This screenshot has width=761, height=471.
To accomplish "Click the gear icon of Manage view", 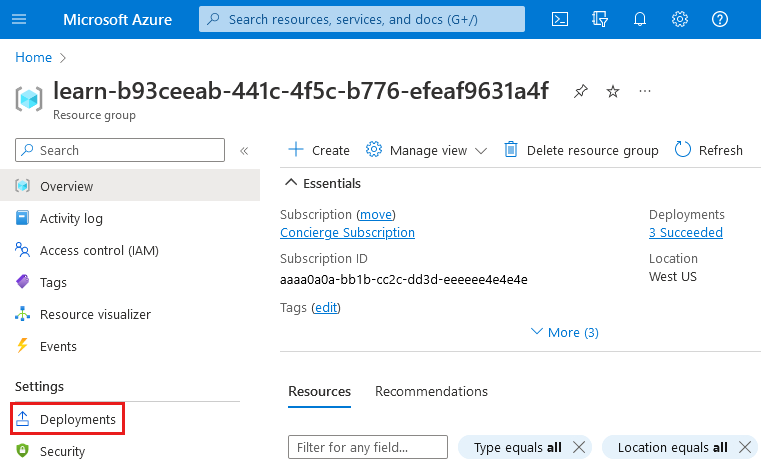I will [374, 150].
